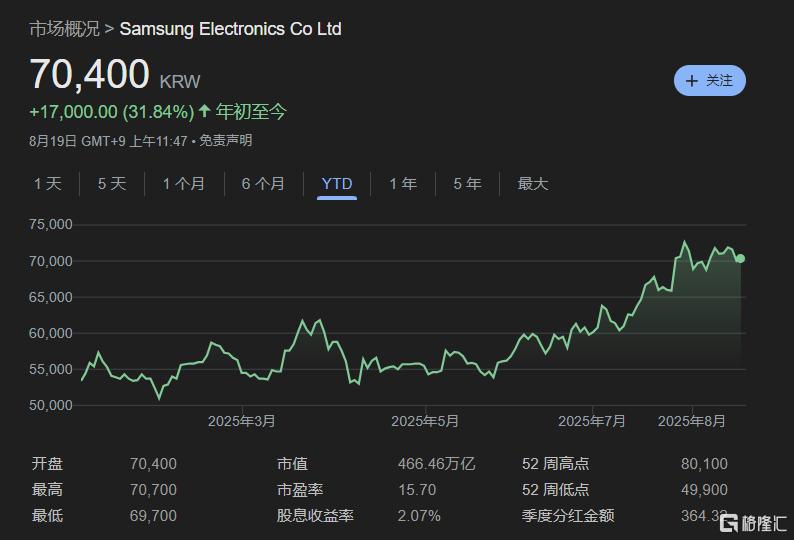
Task: Click the plus icon in the 关注 button
Action: [691, 81]
